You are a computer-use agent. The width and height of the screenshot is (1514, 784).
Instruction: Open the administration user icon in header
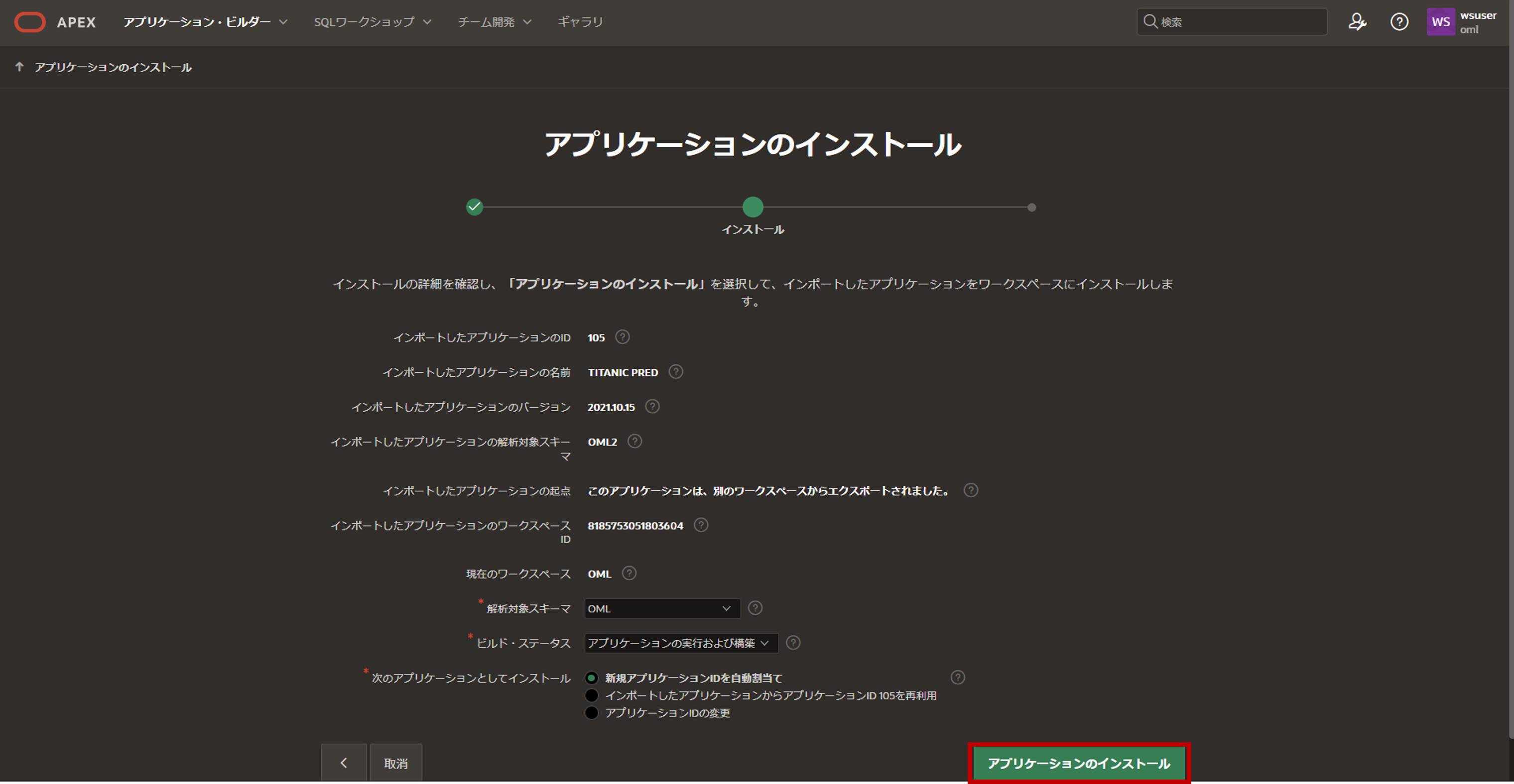pyautogui.click(x=1358, y=22)
